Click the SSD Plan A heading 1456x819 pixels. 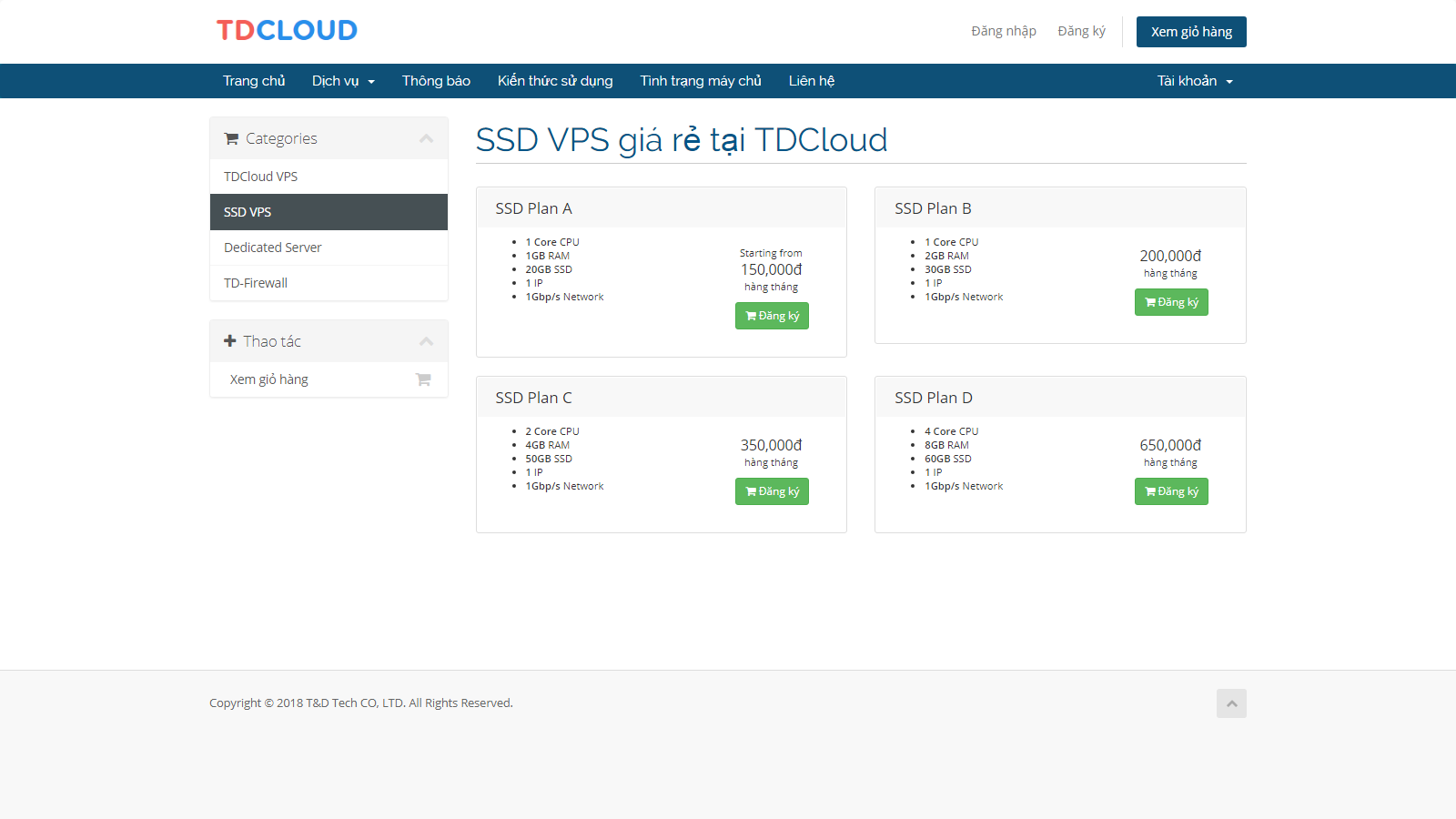[x=533, y=208]
